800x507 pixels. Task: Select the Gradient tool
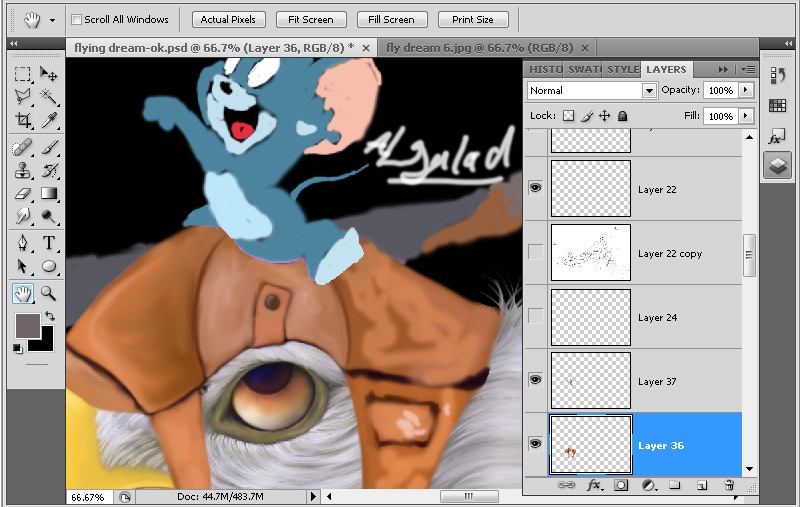(49, 194)
